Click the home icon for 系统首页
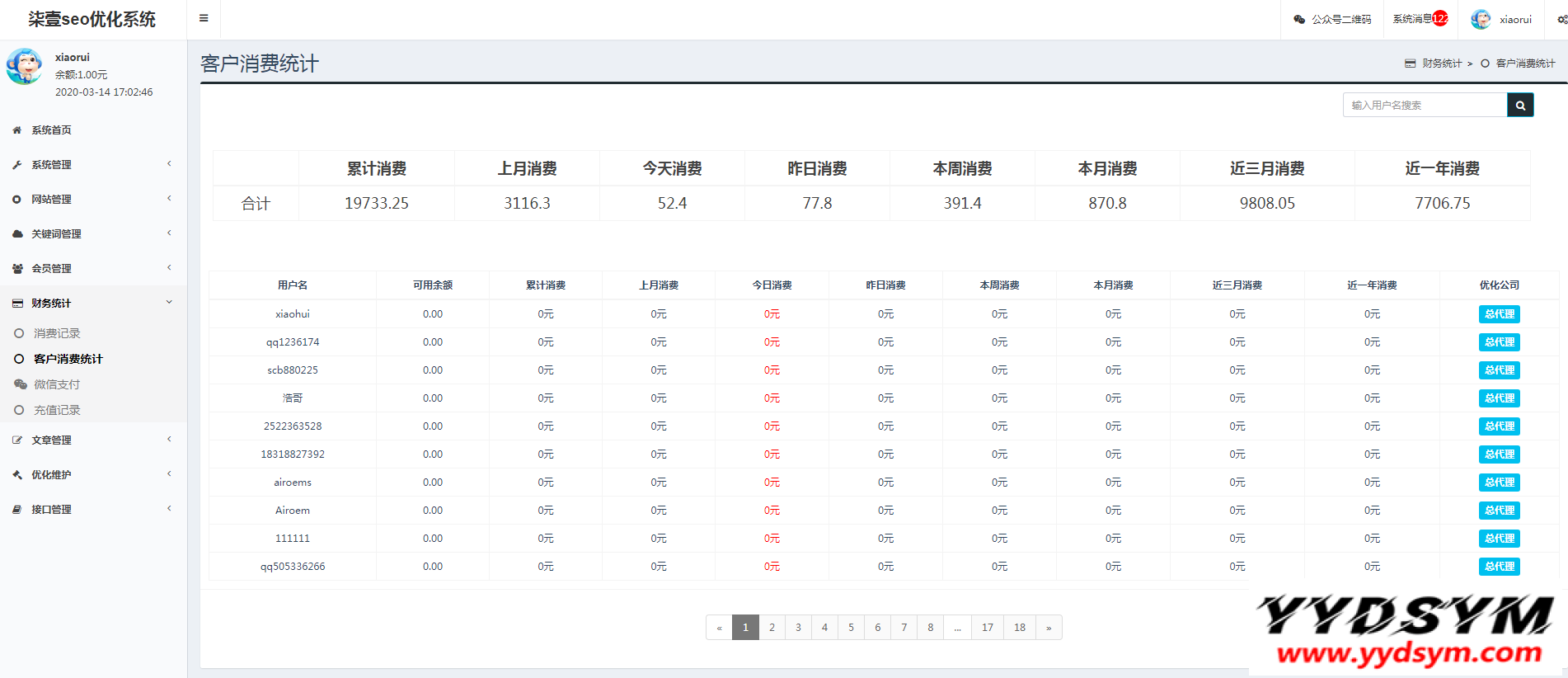1568x678 pixels. [17, 130]
